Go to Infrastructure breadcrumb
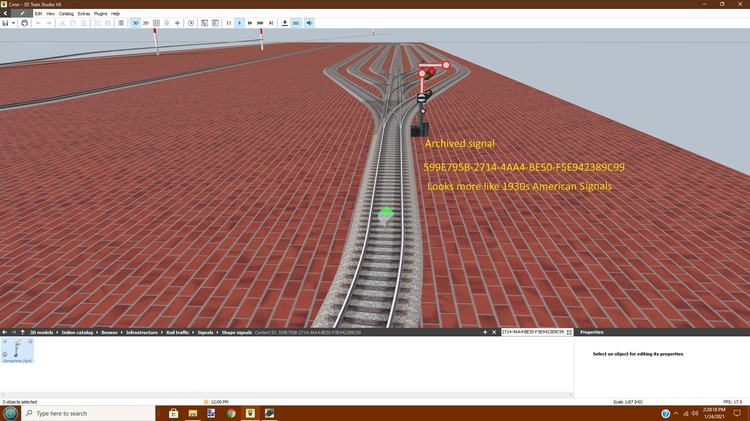The image size is (750, 421). point(142,332)
